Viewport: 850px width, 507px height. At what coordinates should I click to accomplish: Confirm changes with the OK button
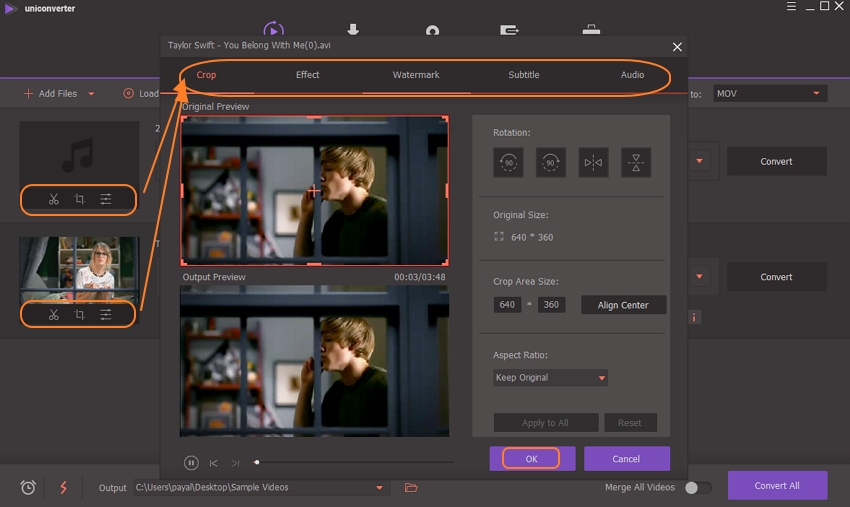point(531,458)
